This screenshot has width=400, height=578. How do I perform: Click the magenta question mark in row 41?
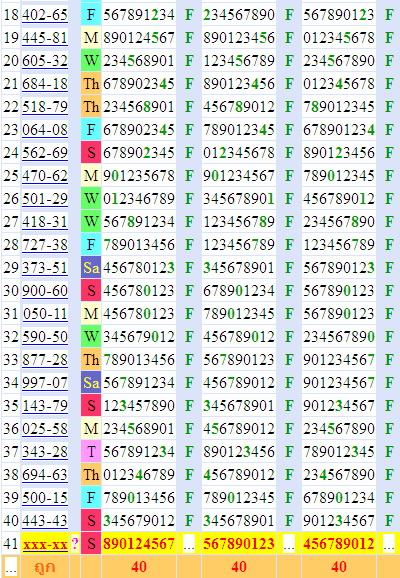(75, 544)
